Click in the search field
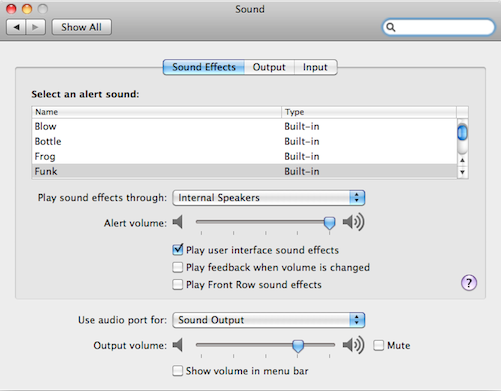The width and height of the screenshot is (501, 391). pyautogui.click(x=439, y=27)
